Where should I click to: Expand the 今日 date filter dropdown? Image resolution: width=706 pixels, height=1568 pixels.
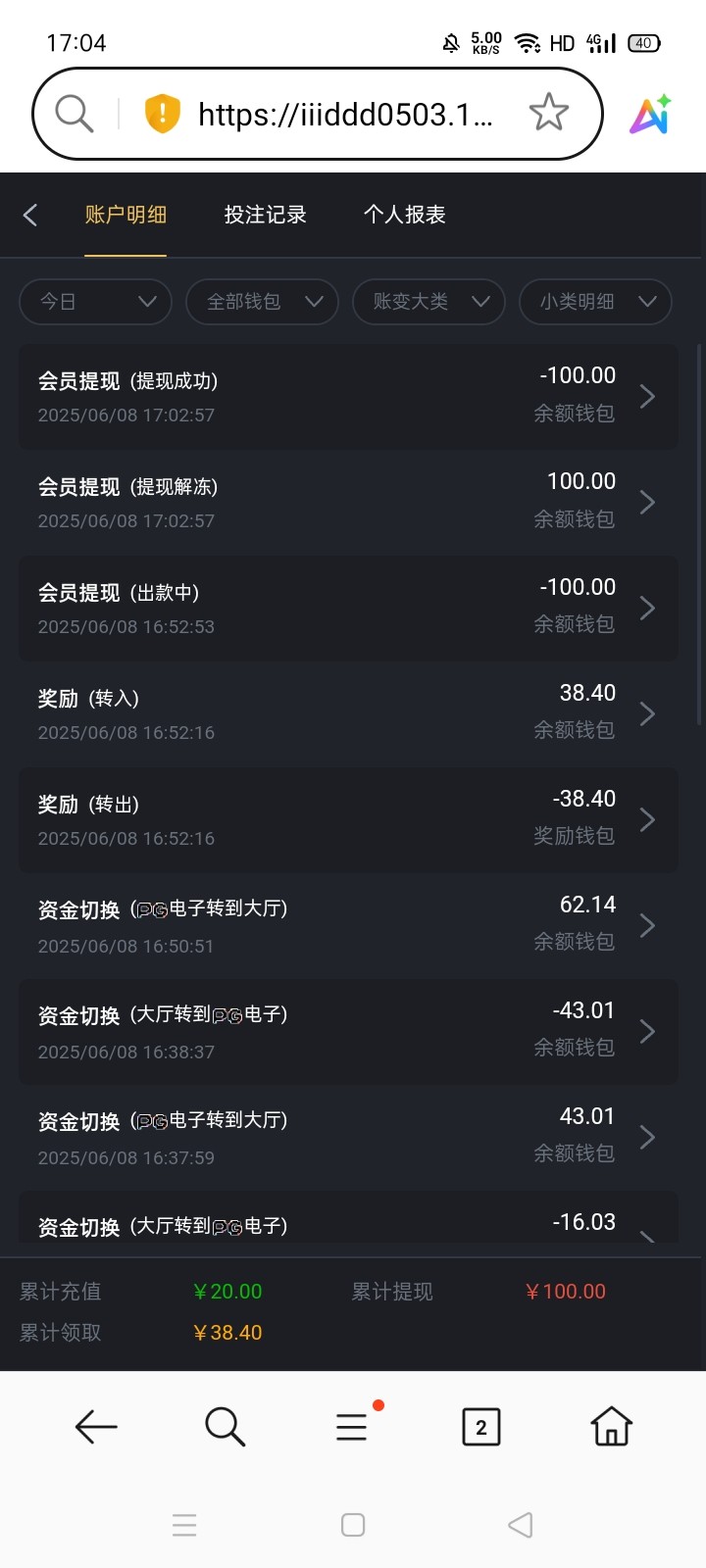click(95, 302)
